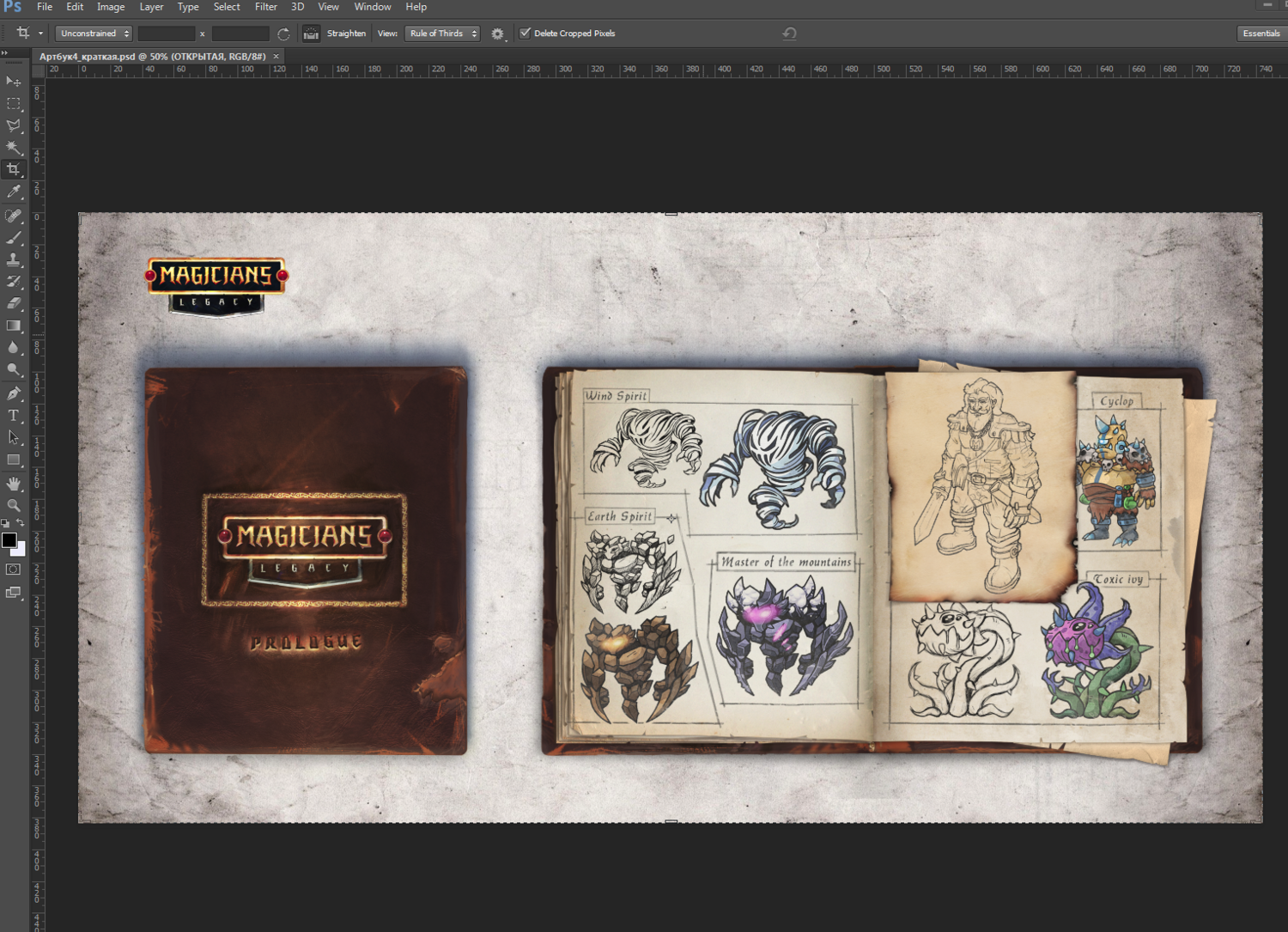Activate the Horizontal Type tool

coord(14,416)
